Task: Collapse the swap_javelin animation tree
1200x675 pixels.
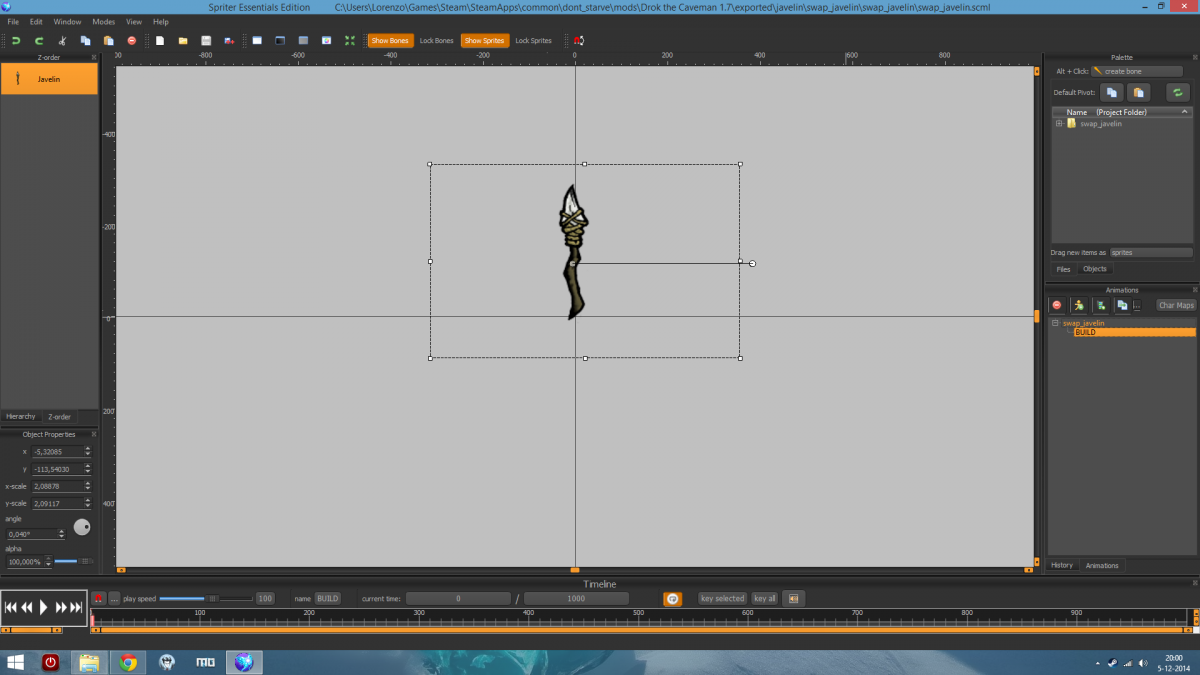Action: tap(1055, 323)
